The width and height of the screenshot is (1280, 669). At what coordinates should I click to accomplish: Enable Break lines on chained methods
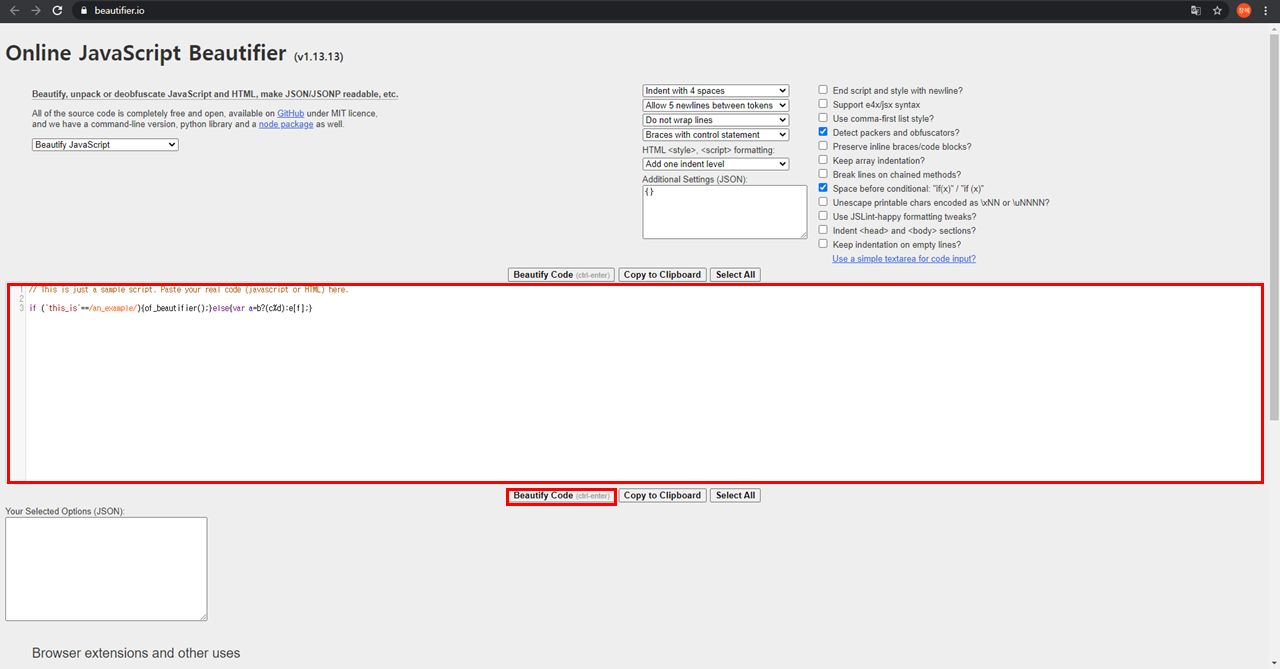pyautogui.click(x=823, y=174)
